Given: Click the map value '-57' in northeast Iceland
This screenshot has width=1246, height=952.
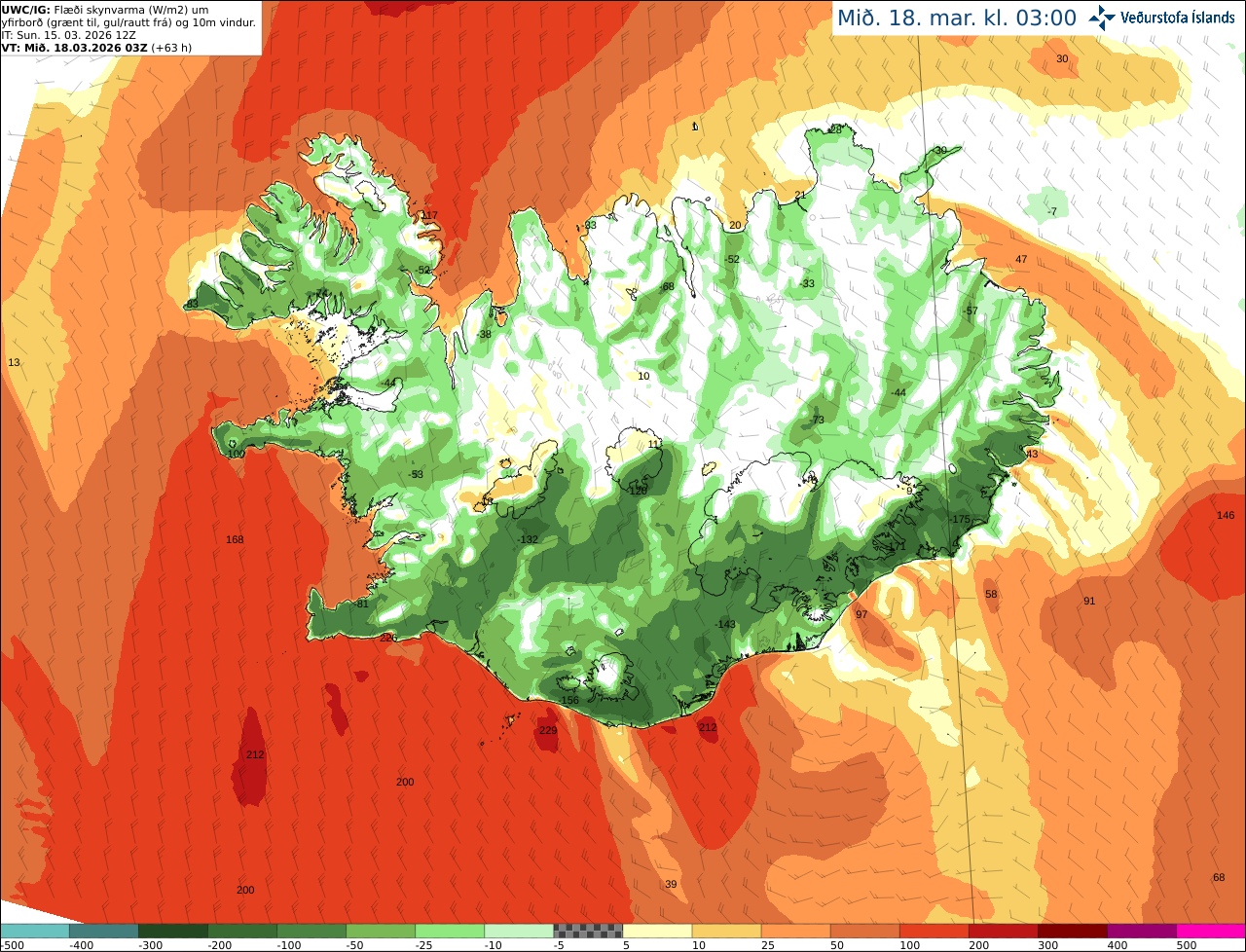Looking at the screenshot, I should 970,311.
